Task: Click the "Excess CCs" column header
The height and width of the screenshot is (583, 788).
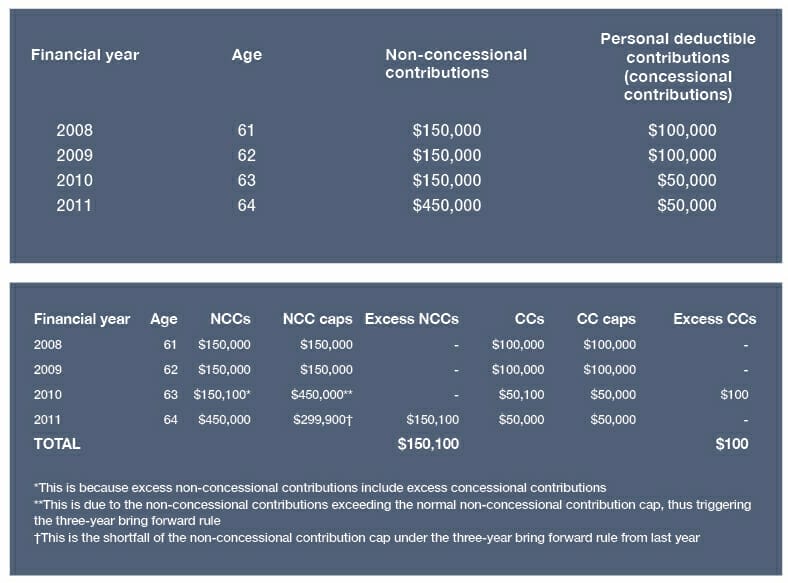Action: [x=714, y=319]
